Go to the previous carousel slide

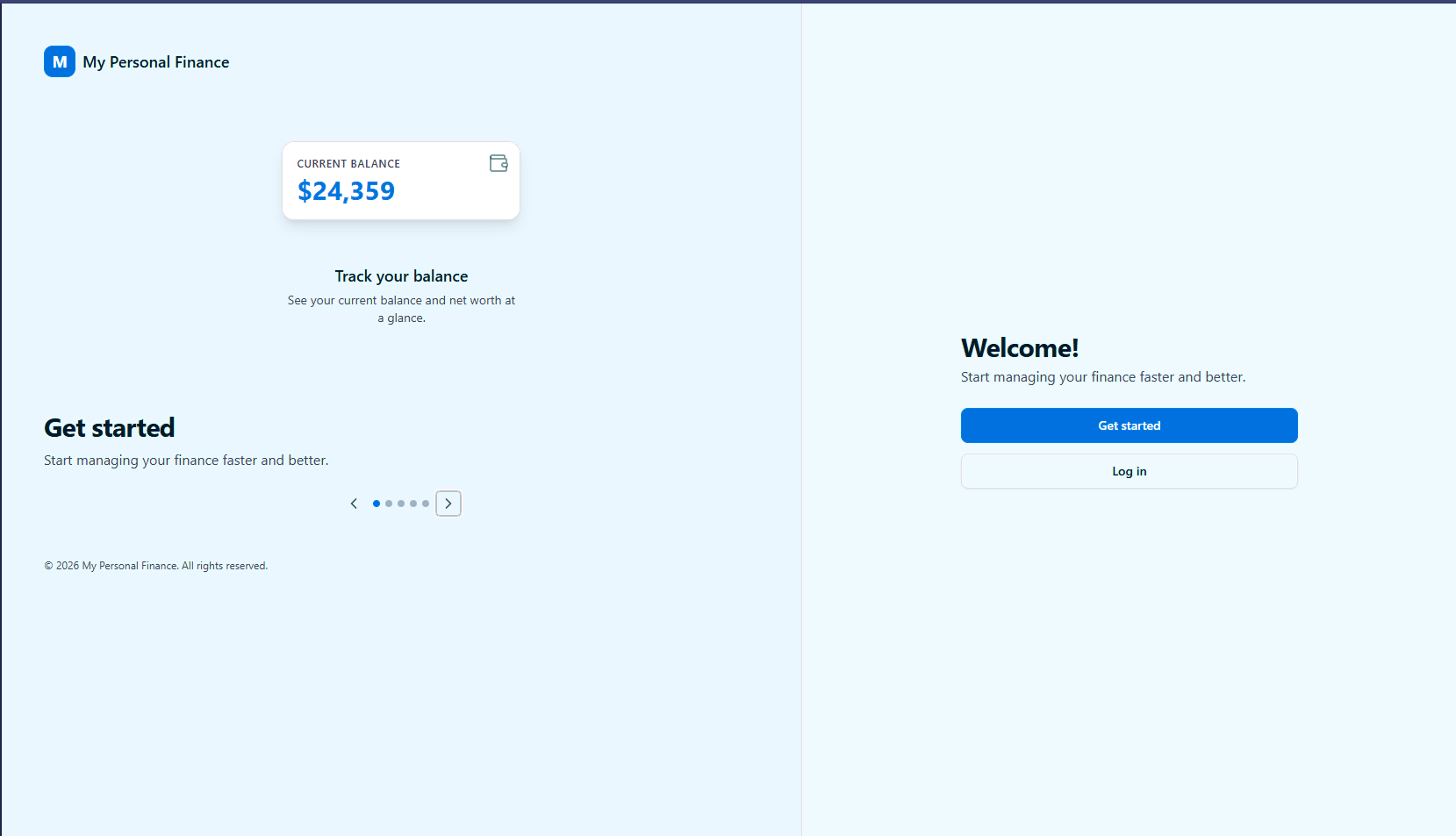pos(354,504)
